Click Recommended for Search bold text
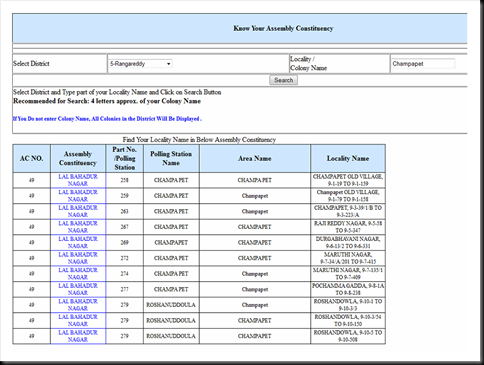Viewport: 484px width, 365px height. pos(107,101)
